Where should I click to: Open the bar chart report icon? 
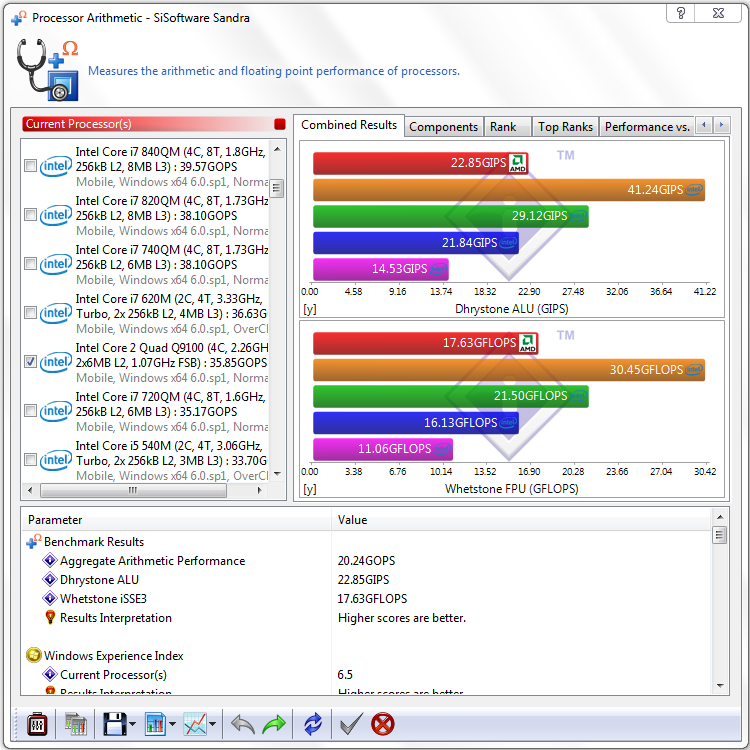click(155, 725)
